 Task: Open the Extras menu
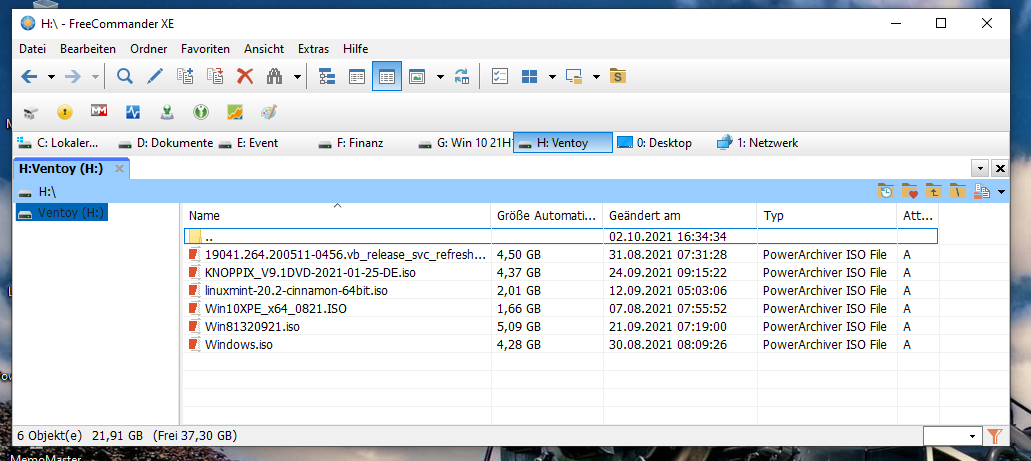[313, 49]
